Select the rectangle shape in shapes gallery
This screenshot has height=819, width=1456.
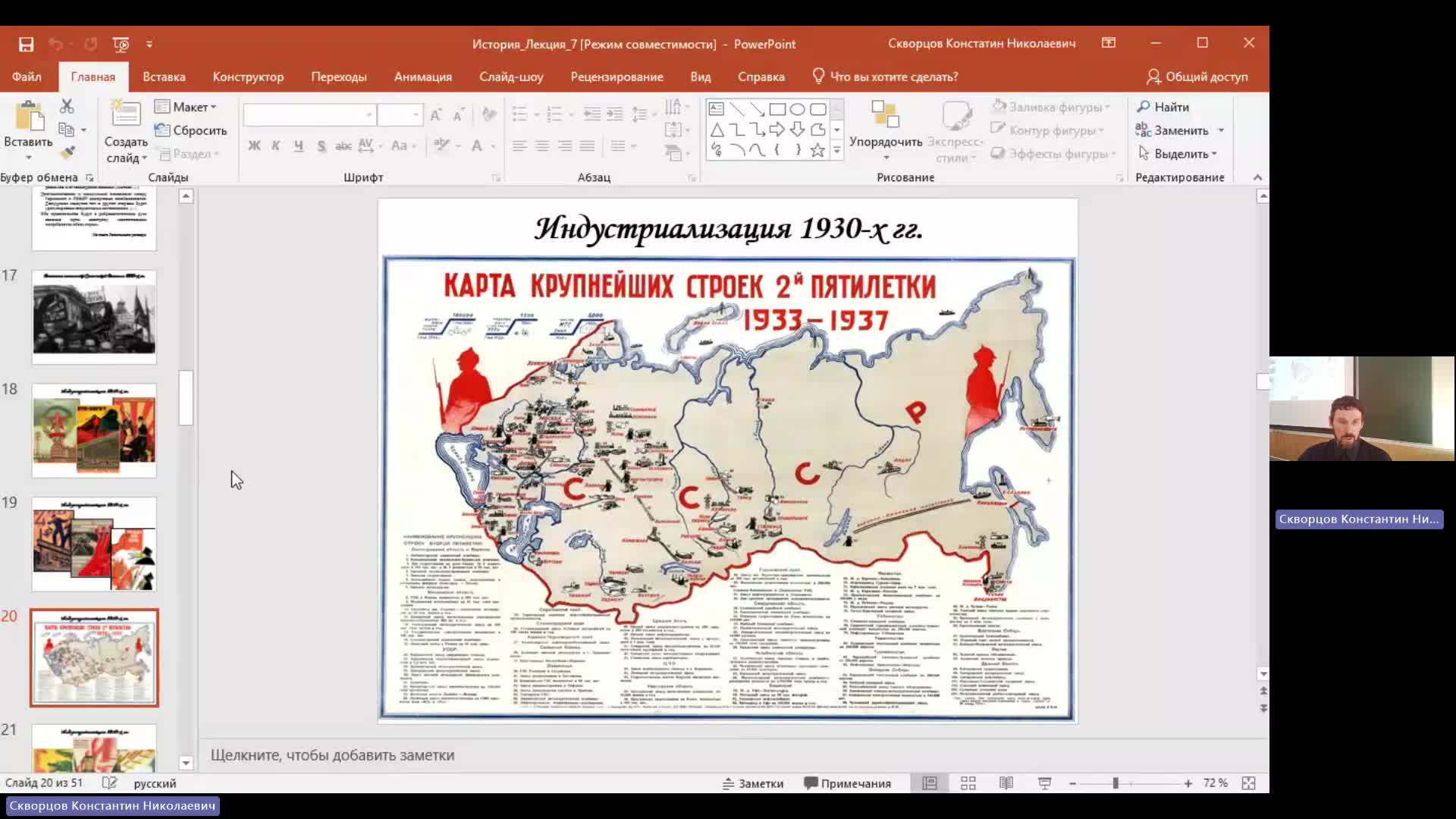click(777, 109)
